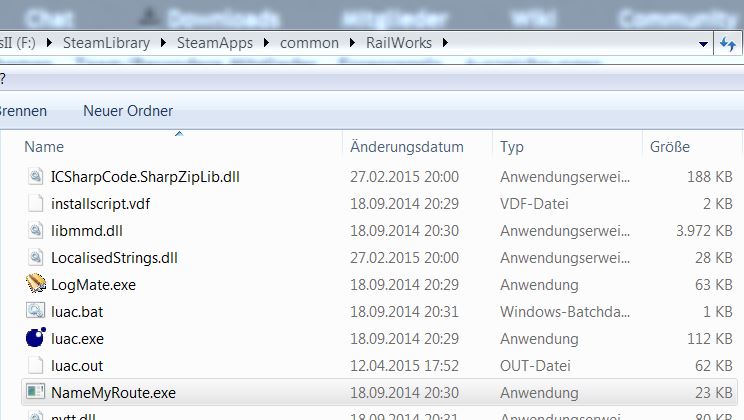
Task: Expand the arrow after RailWorks in path
Action: (x=445, y=42)
